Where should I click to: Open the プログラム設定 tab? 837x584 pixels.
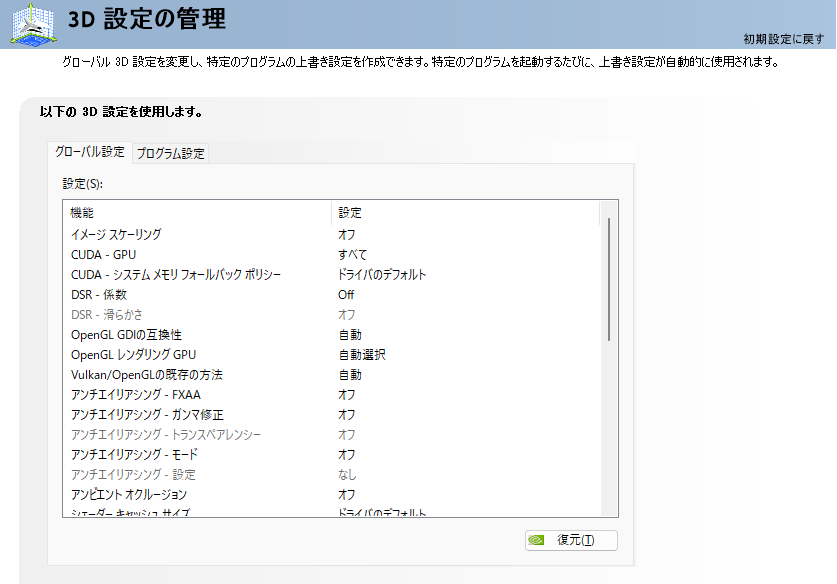(171, 153)
